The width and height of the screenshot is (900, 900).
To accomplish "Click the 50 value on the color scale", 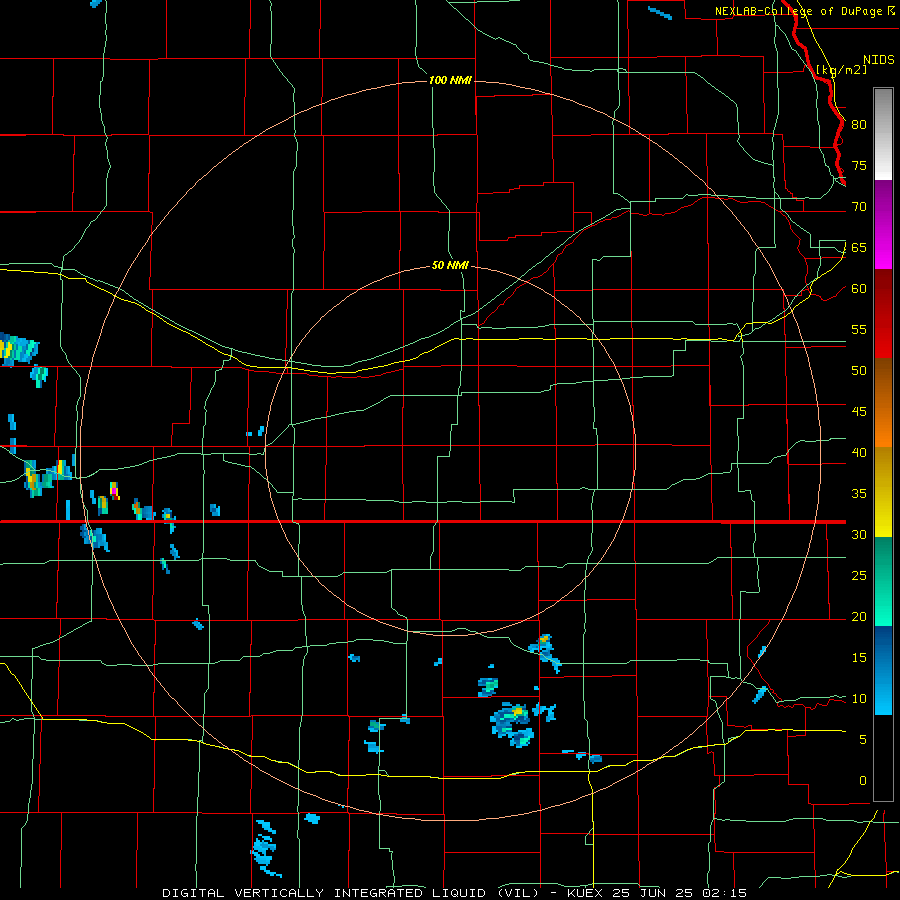I will click(859, 371).
